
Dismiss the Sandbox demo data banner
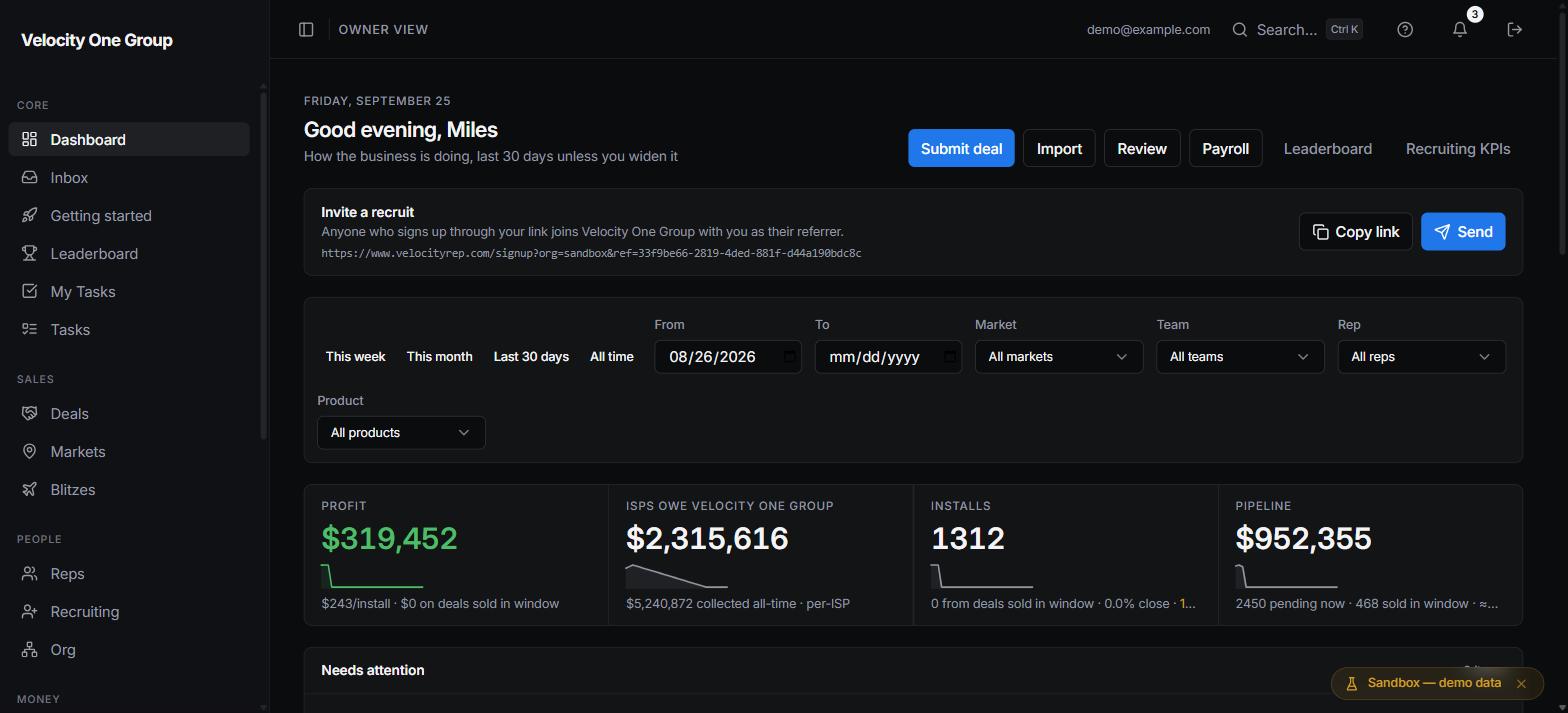tap(1521, 684)
